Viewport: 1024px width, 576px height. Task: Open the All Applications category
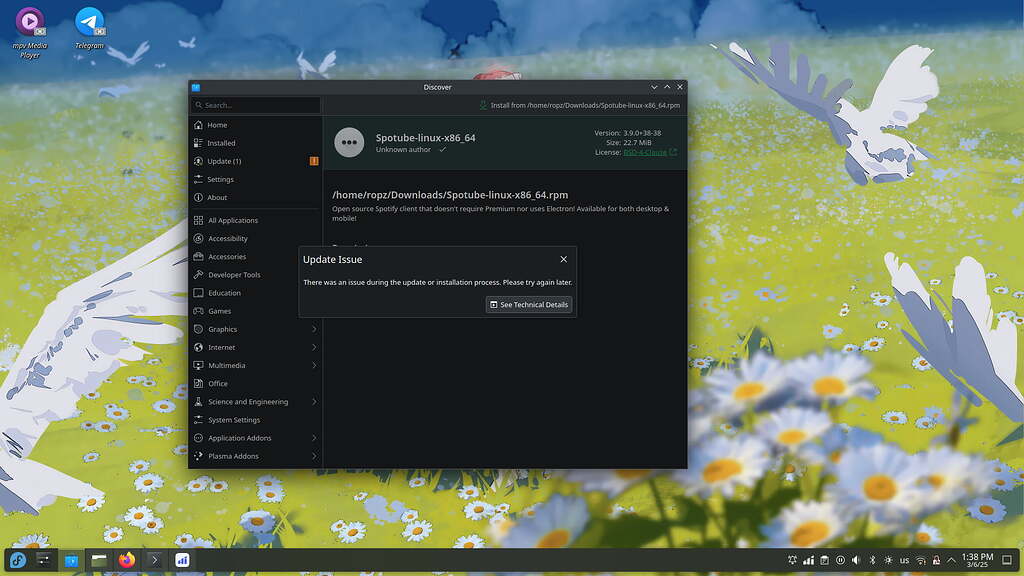coord(200,220)
